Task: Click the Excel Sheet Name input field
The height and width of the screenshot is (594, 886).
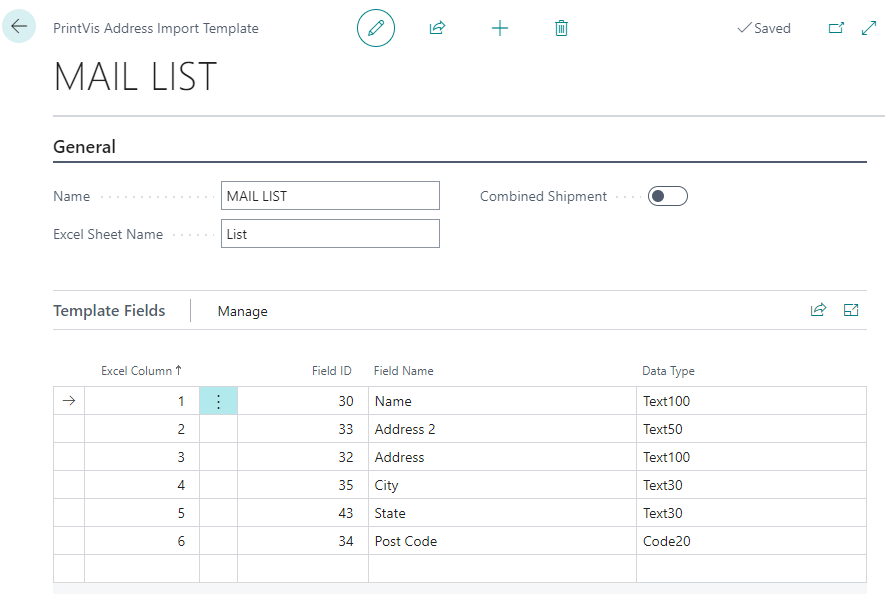Action: (x=330, y=233)
